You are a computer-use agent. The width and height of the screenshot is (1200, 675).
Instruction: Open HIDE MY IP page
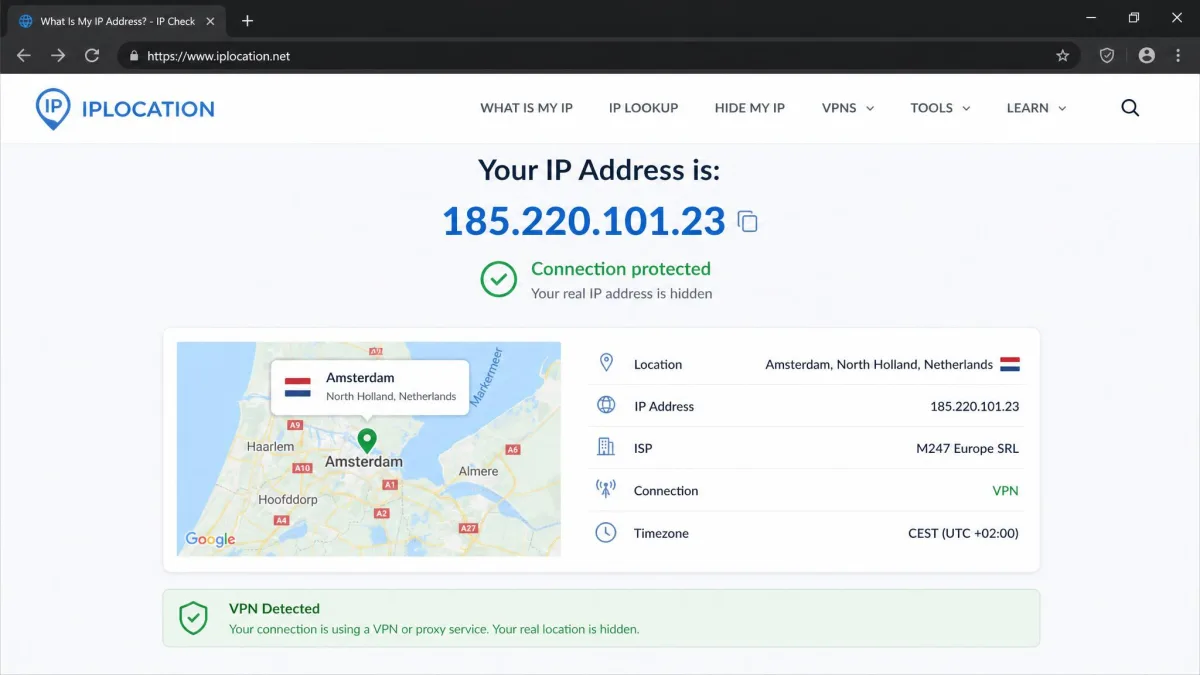point(750,108)
